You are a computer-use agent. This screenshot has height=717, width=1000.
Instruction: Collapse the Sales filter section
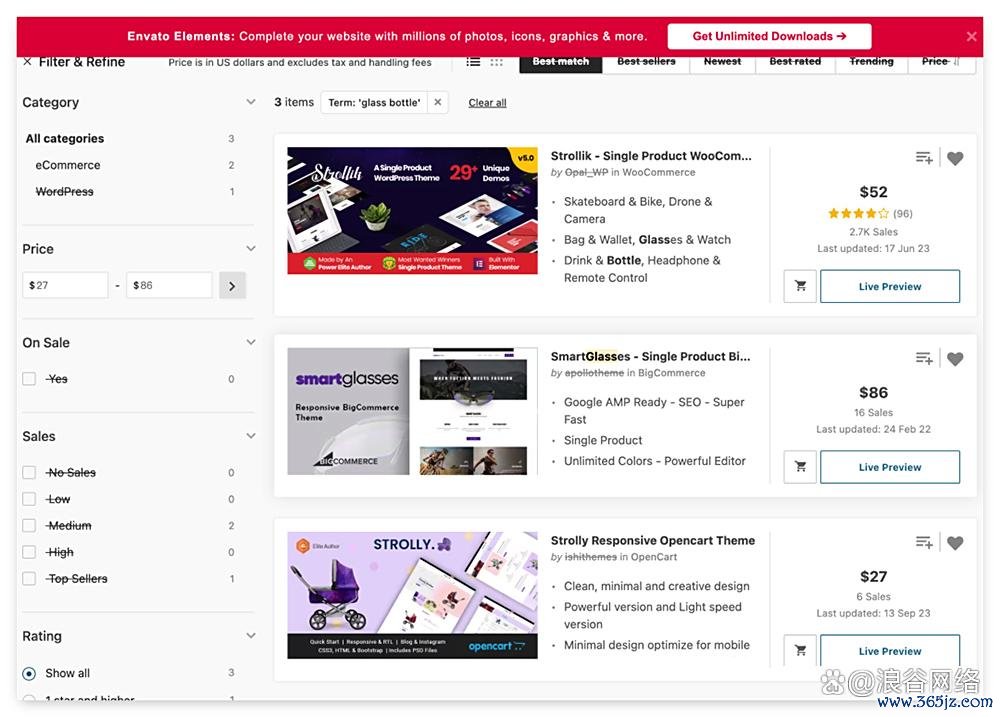click(251, 436)
